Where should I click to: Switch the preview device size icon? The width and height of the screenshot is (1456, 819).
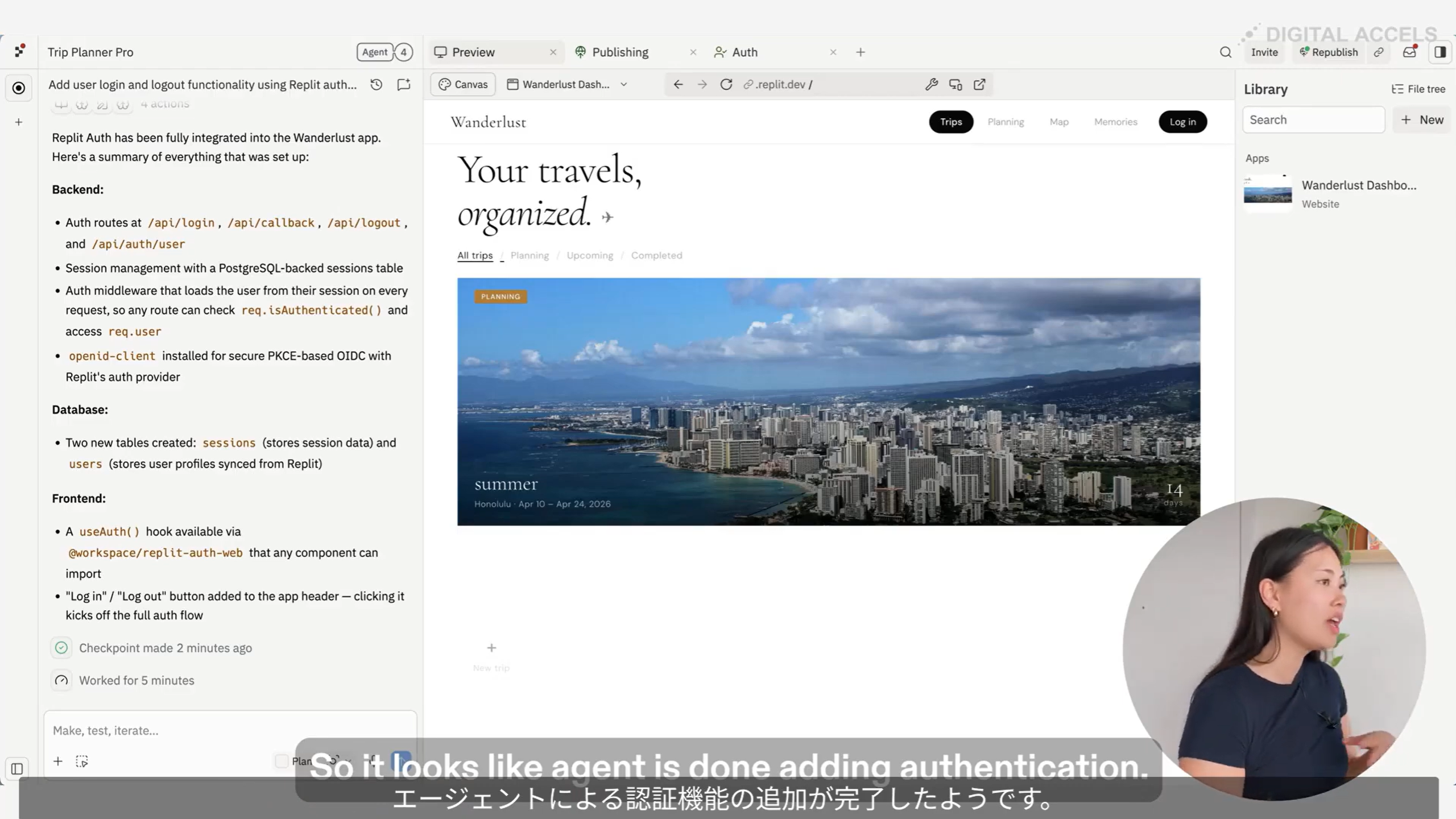click(x=955, y=84)
